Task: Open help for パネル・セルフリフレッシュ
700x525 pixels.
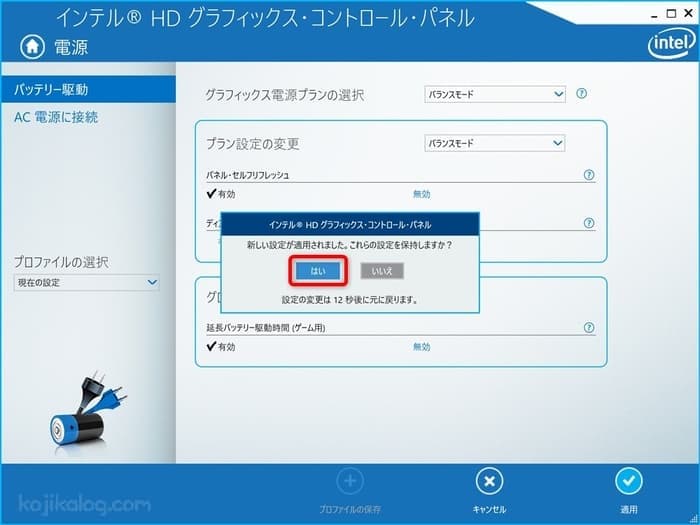Action: (x=589, y=175)
